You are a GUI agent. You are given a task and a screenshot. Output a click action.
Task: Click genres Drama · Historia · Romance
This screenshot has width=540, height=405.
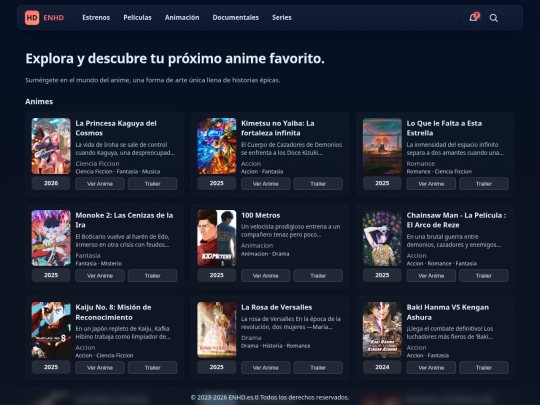point(276,346)
